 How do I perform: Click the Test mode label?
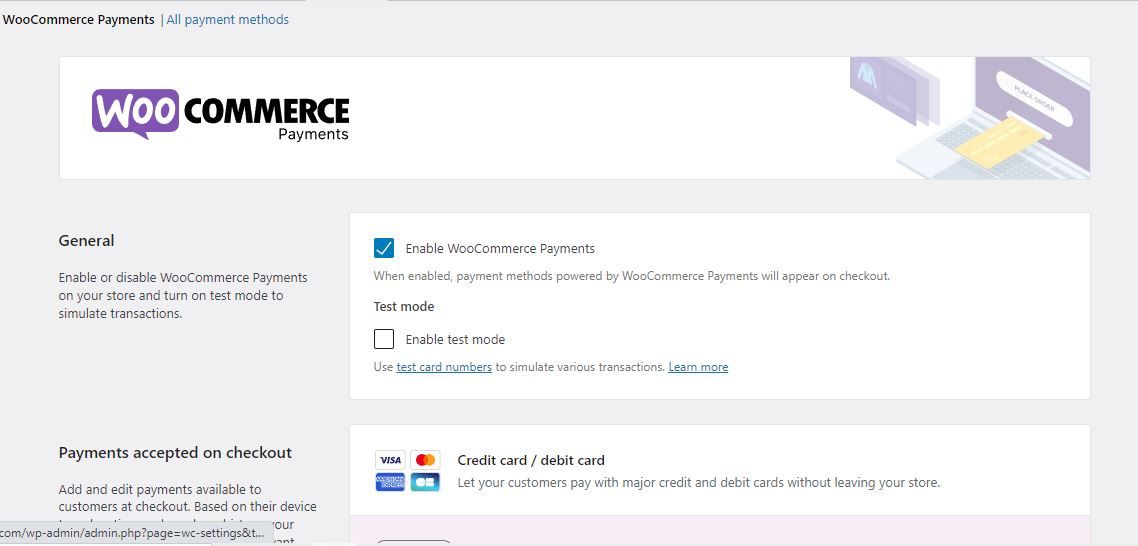coord(404,306)
